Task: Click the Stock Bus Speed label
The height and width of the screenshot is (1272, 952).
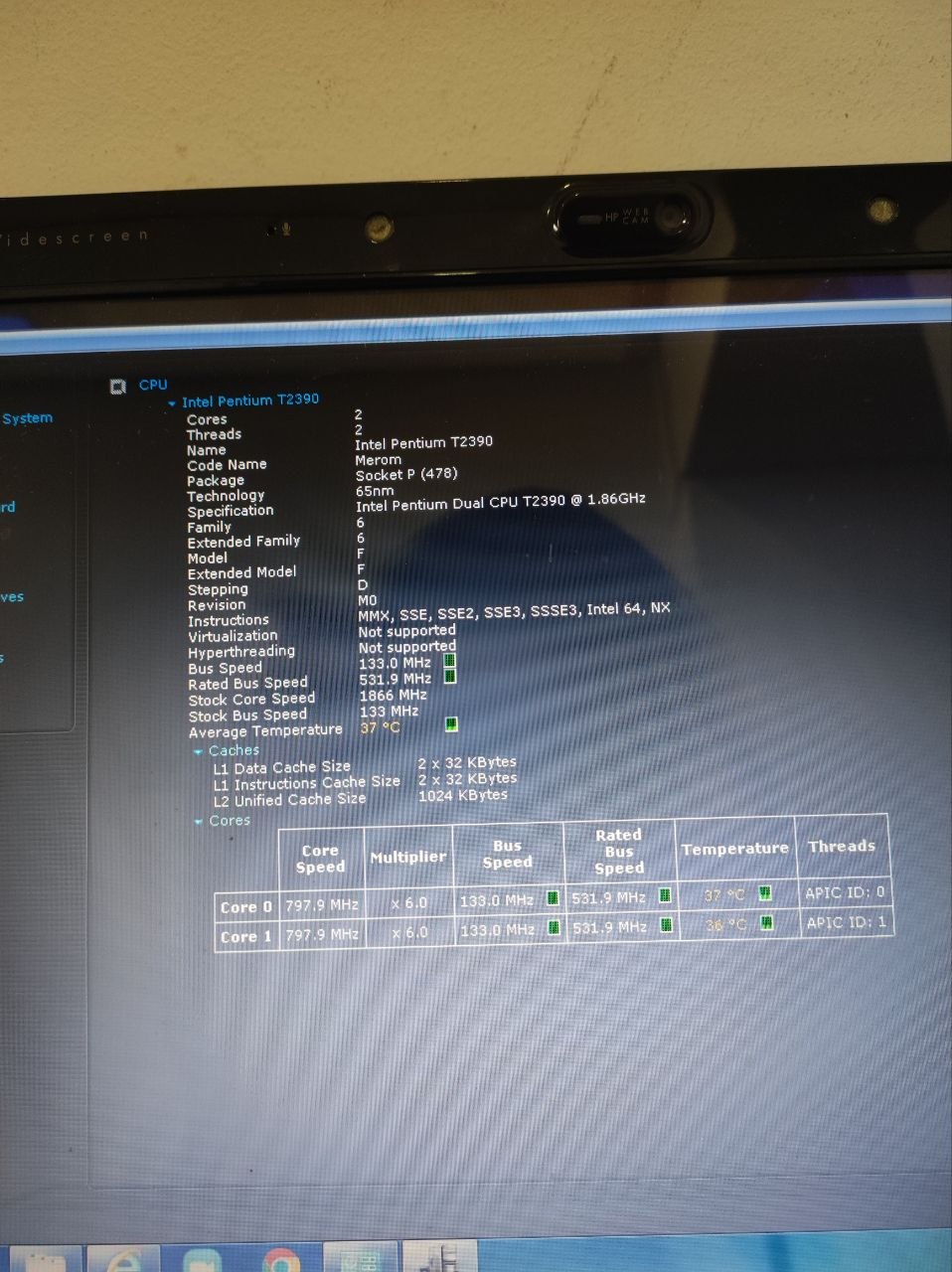Action: (247, 715)
